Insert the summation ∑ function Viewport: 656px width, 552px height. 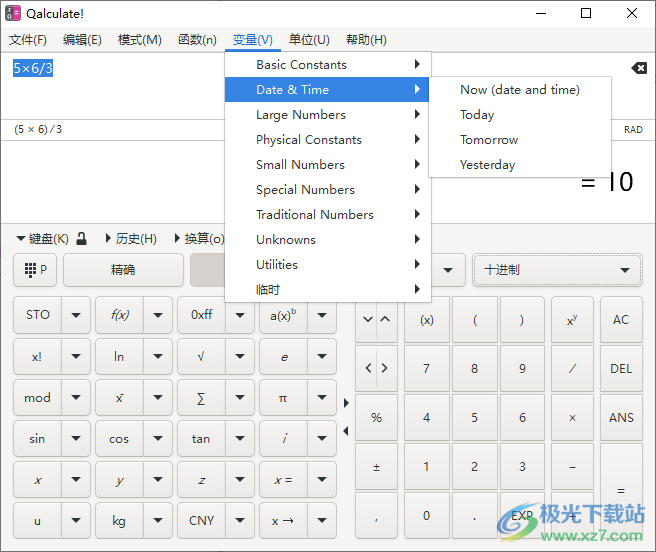point(201,398)
